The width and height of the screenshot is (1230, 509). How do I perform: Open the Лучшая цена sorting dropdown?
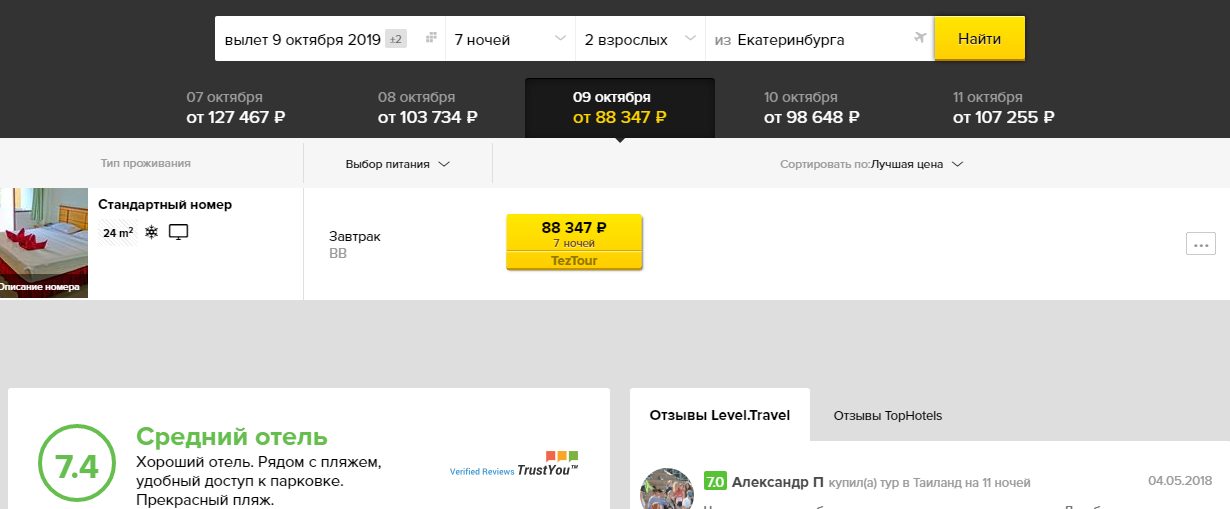(916, 164)
